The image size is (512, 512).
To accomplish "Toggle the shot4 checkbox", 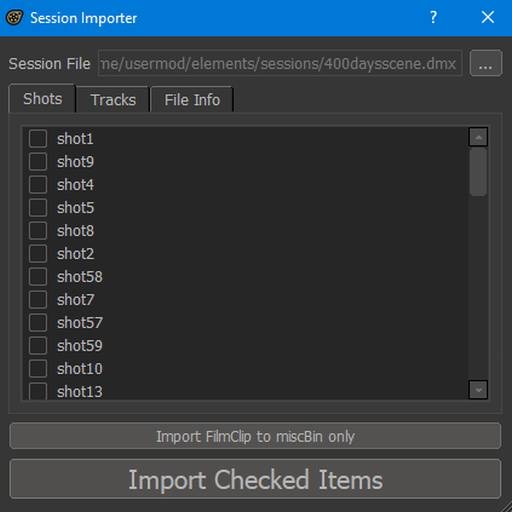I will pos(38,184).
